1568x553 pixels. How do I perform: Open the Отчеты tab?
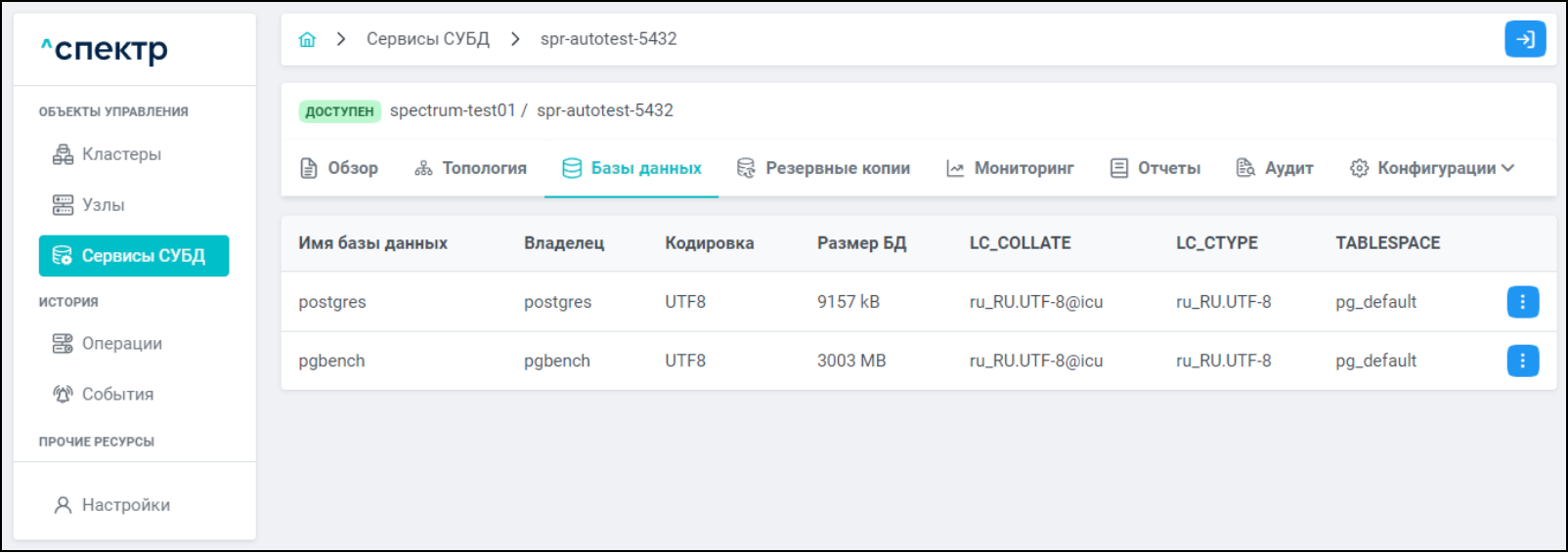click(x=1155, y=168)
